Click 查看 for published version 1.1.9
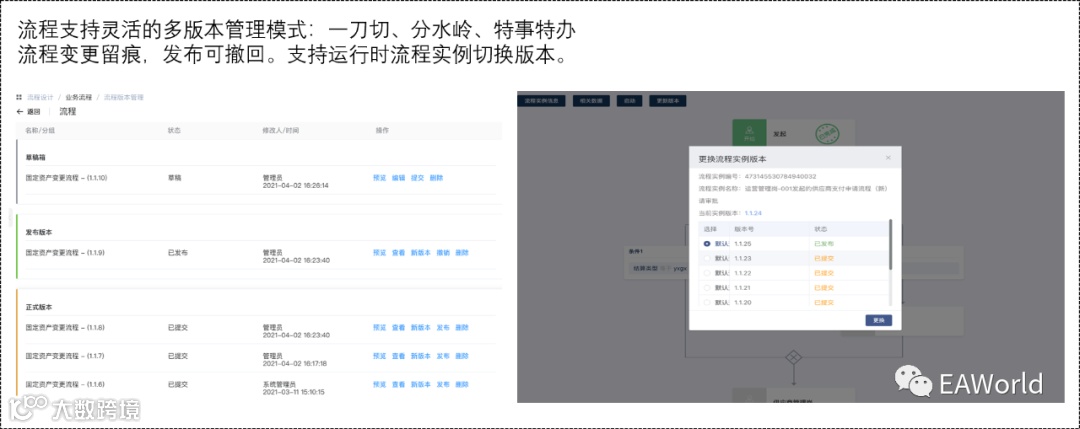 [398, 253]
